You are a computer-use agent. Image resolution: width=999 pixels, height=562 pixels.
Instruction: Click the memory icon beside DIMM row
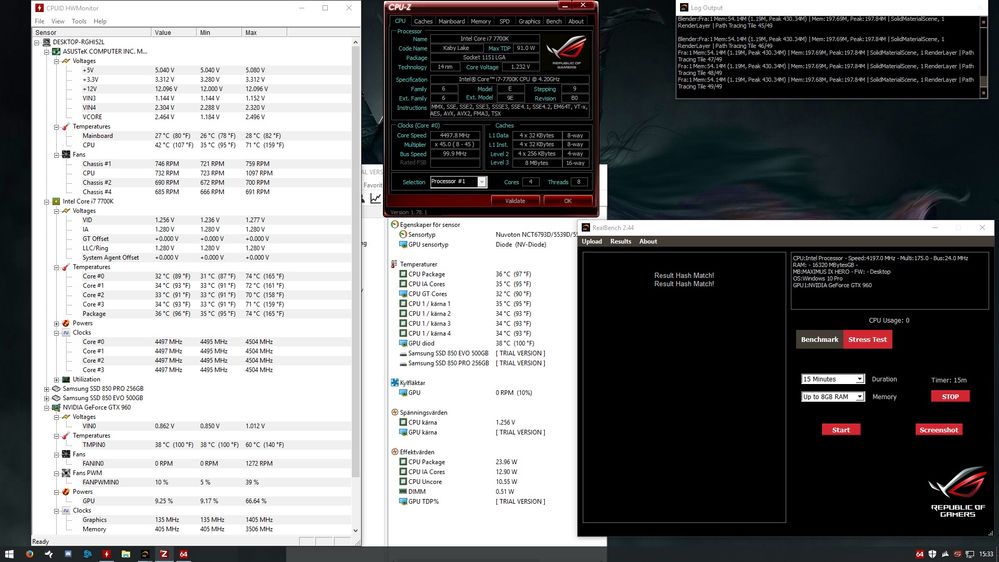403,491
